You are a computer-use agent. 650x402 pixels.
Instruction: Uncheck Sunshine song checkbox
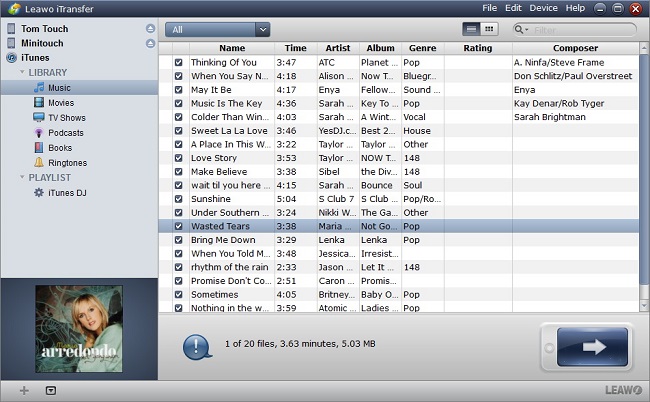pos(178,199)
